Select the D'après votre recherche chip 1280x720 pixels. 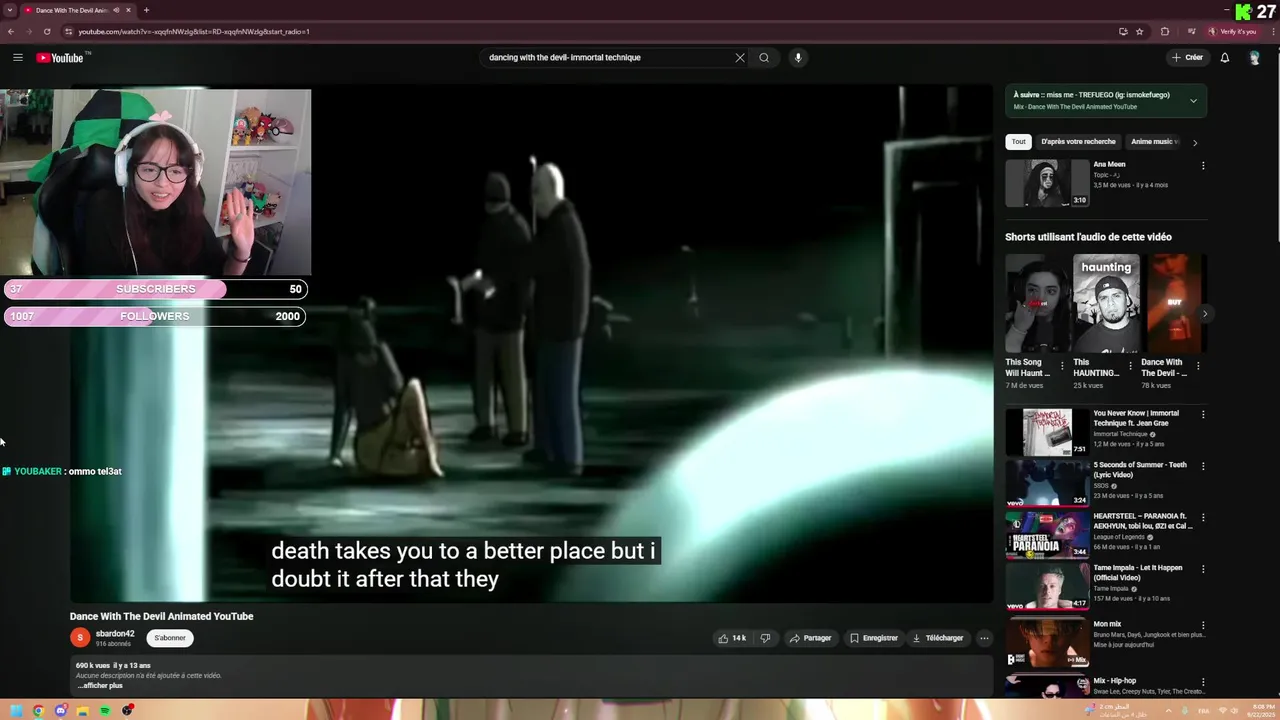pyautogui.click(x=1078, y=142)
